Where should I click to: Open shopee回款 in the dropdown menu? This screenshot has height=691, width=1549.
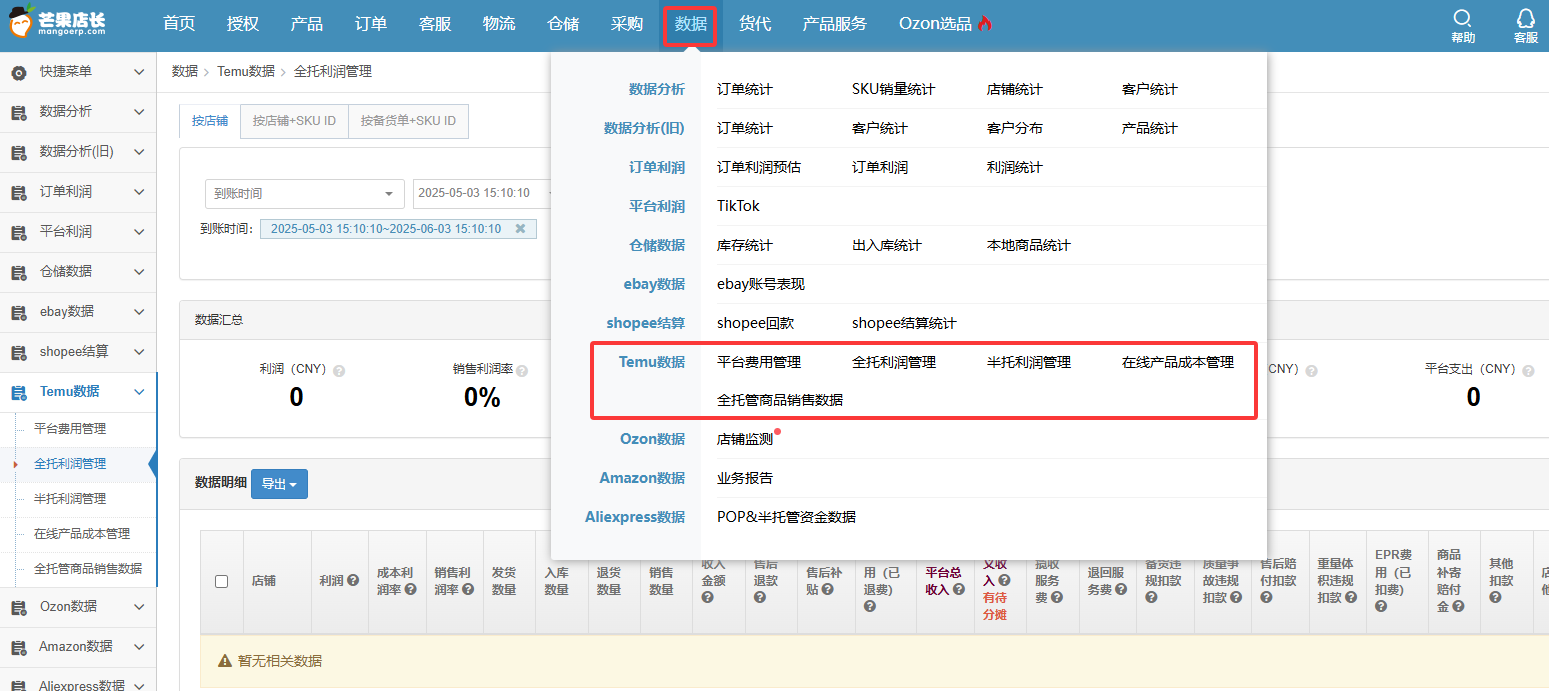(x=755, y=323)
